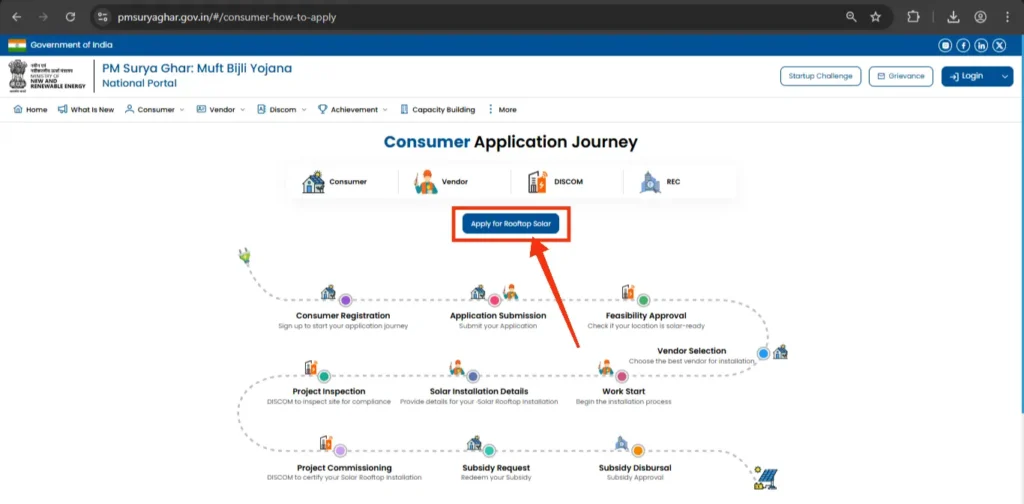Click the address bar URL field

[400, 17]
